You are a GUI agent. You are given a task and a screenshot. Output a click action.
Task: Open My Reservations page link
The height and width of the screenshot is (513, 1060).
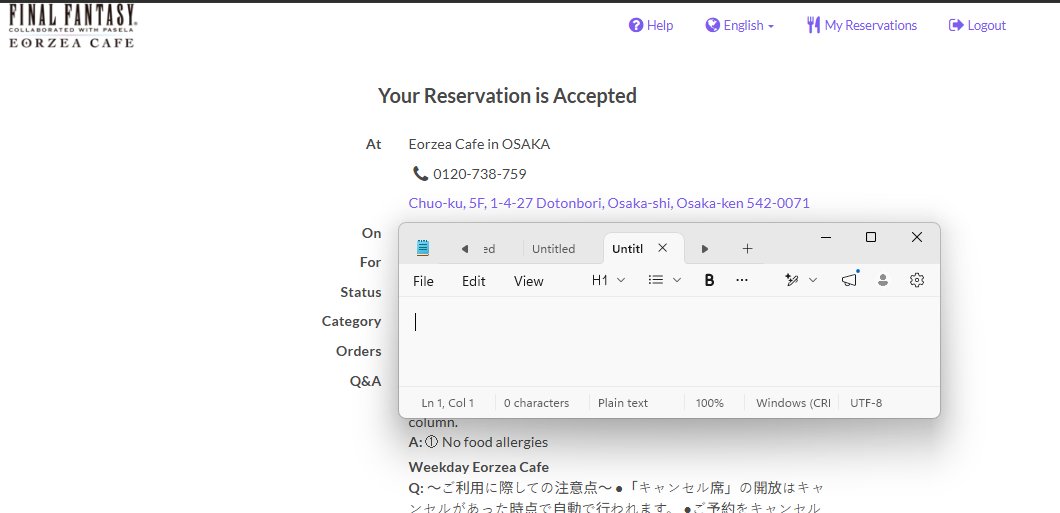[x=862, y=25]
